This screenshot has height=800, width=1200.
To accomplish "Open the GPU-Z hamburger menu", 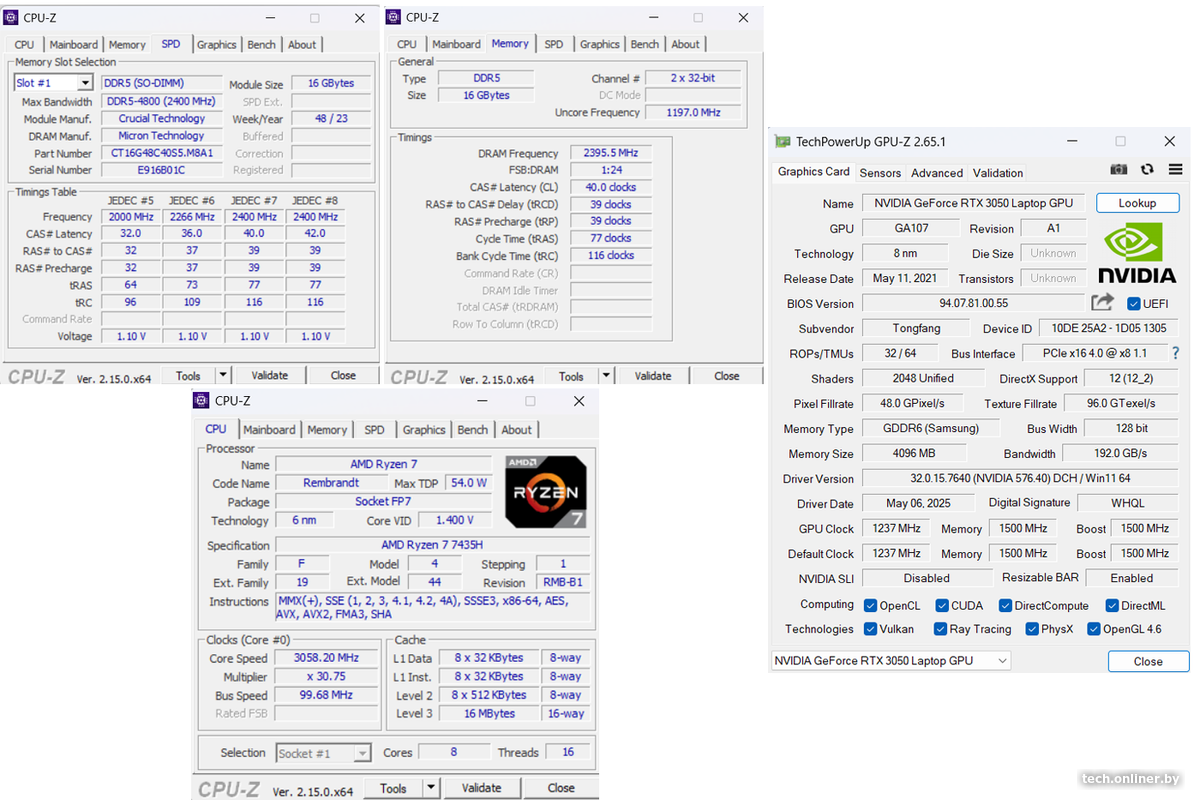I will (1175, 170).
